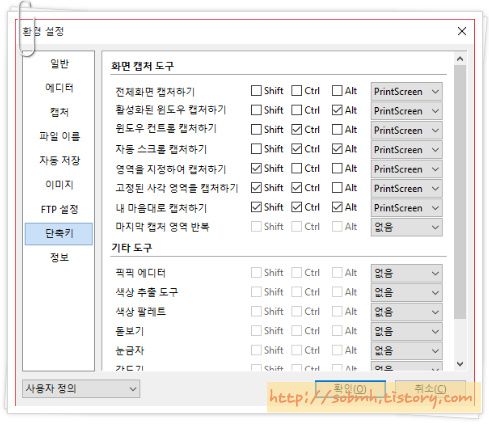Open key dropdown for 눈금자
Image resolution: width=489 pixels, height=424 pixels.
coord(407,351)
